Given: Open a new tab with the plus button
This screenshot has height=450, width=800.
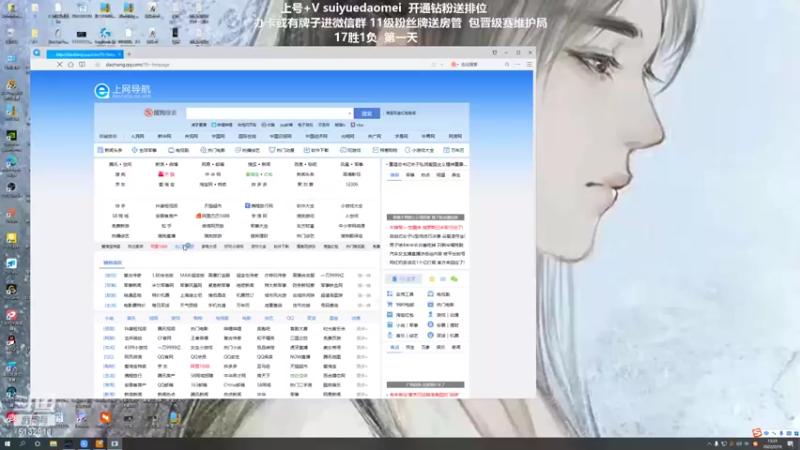Looking at the screenshot, I should [129, 54].
